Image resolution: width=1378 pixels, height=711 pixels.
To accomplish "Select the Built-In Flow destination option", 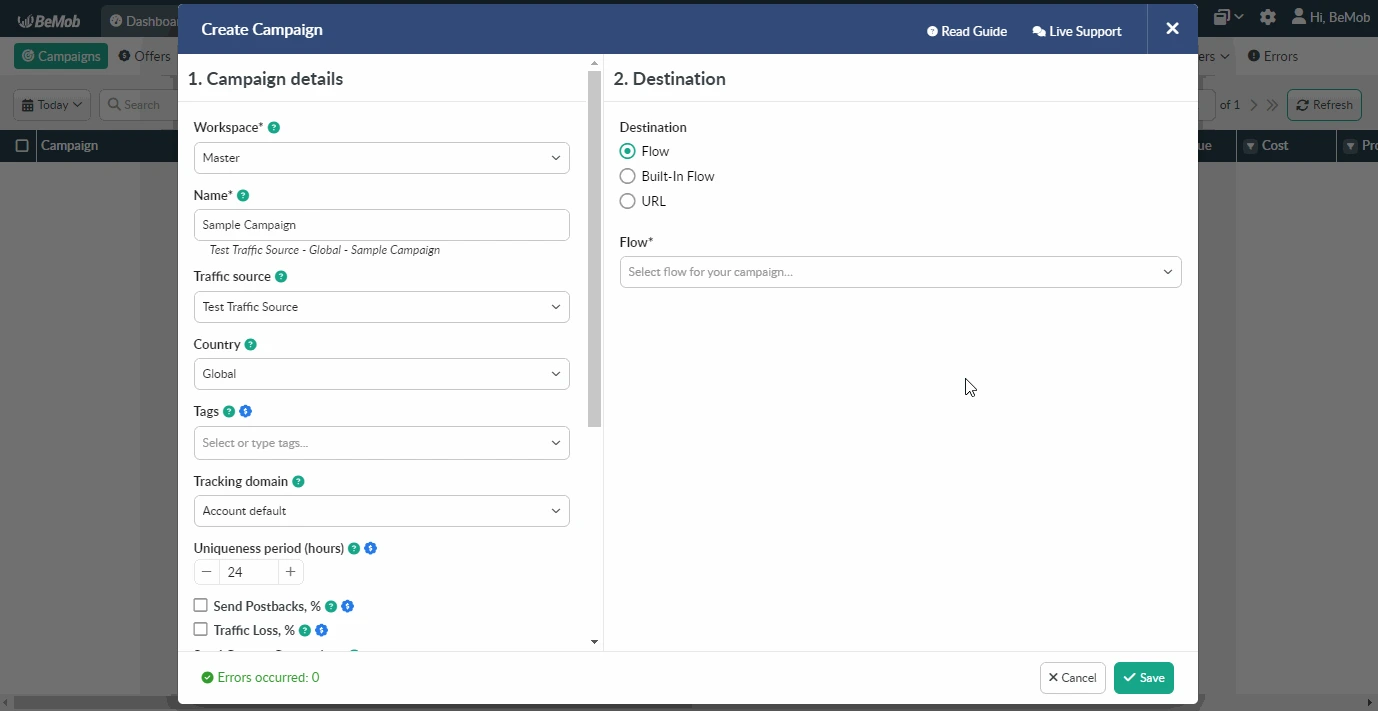I will coord(628,176).
